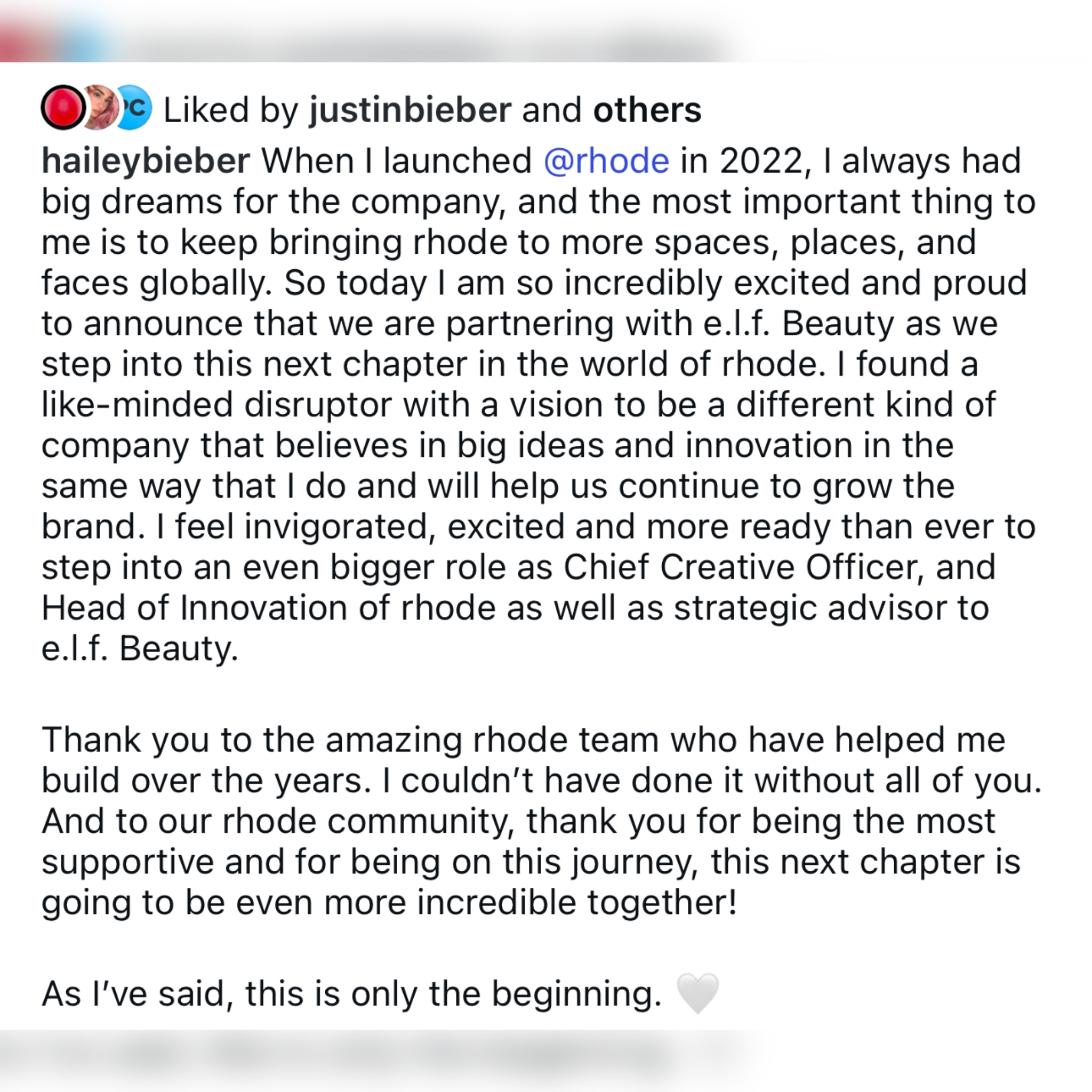Viewport: 1092px width, 1092px height.
Task: Open the haileybieber username profile
Action: point(146,161)
